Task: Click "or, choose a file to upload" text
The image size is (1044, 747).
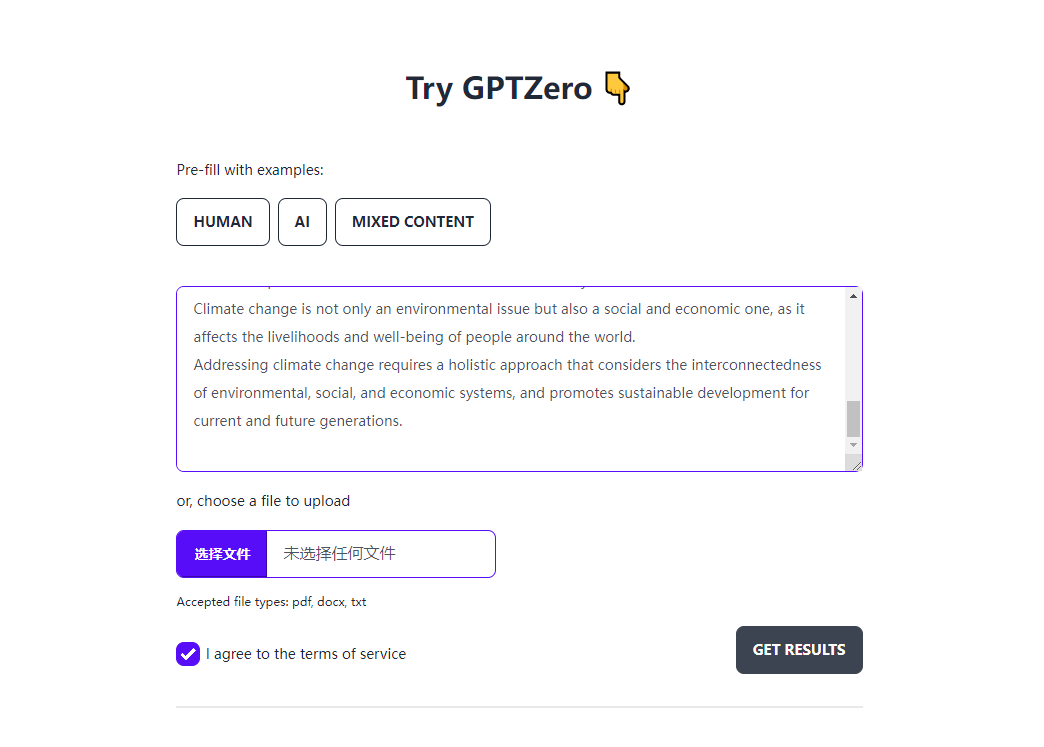Action: pos(263,501)
